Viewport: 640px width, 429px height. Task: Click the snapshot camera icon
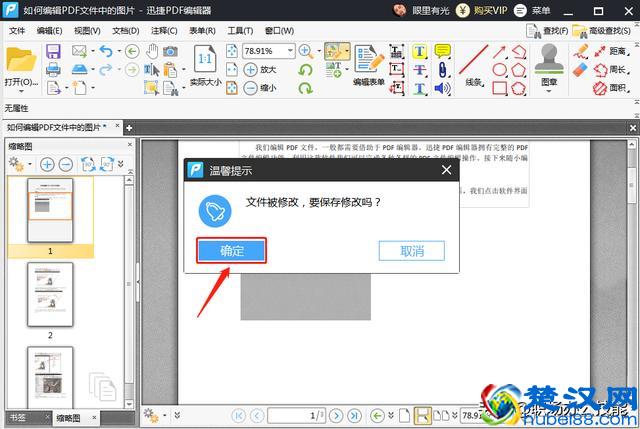pyautogui.click(x=170, y=51)
